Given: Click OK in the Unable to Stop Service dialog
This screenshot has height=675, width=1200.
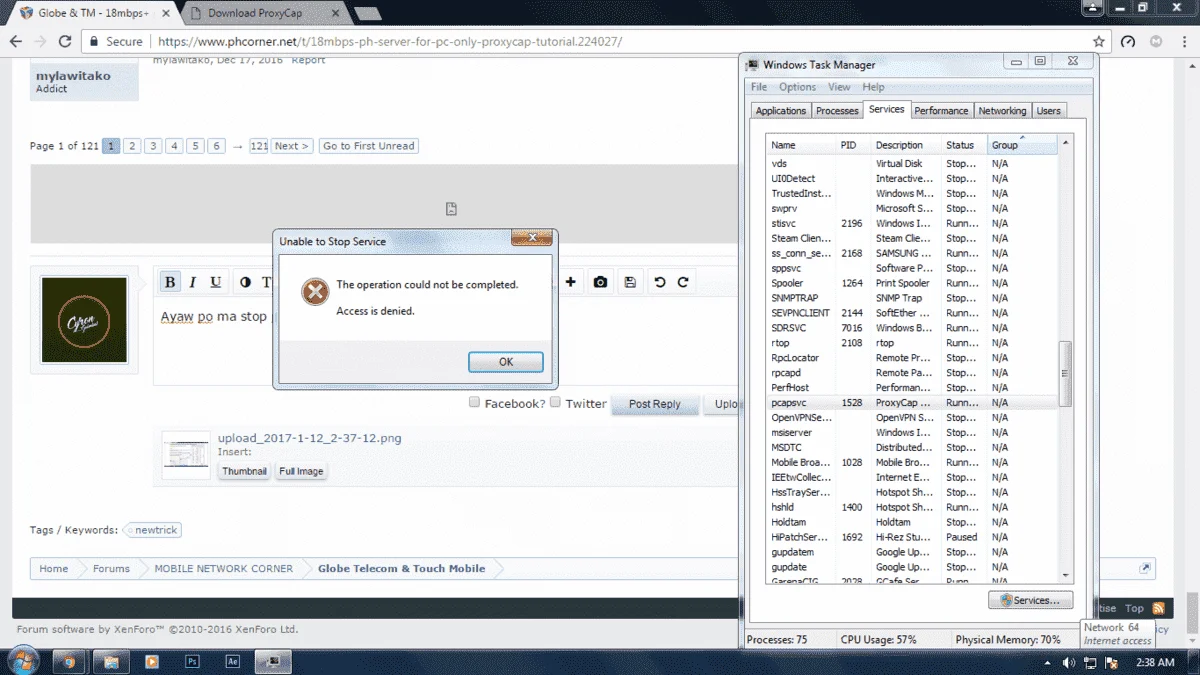Looking at the screenshot, I should click(506, 362).
